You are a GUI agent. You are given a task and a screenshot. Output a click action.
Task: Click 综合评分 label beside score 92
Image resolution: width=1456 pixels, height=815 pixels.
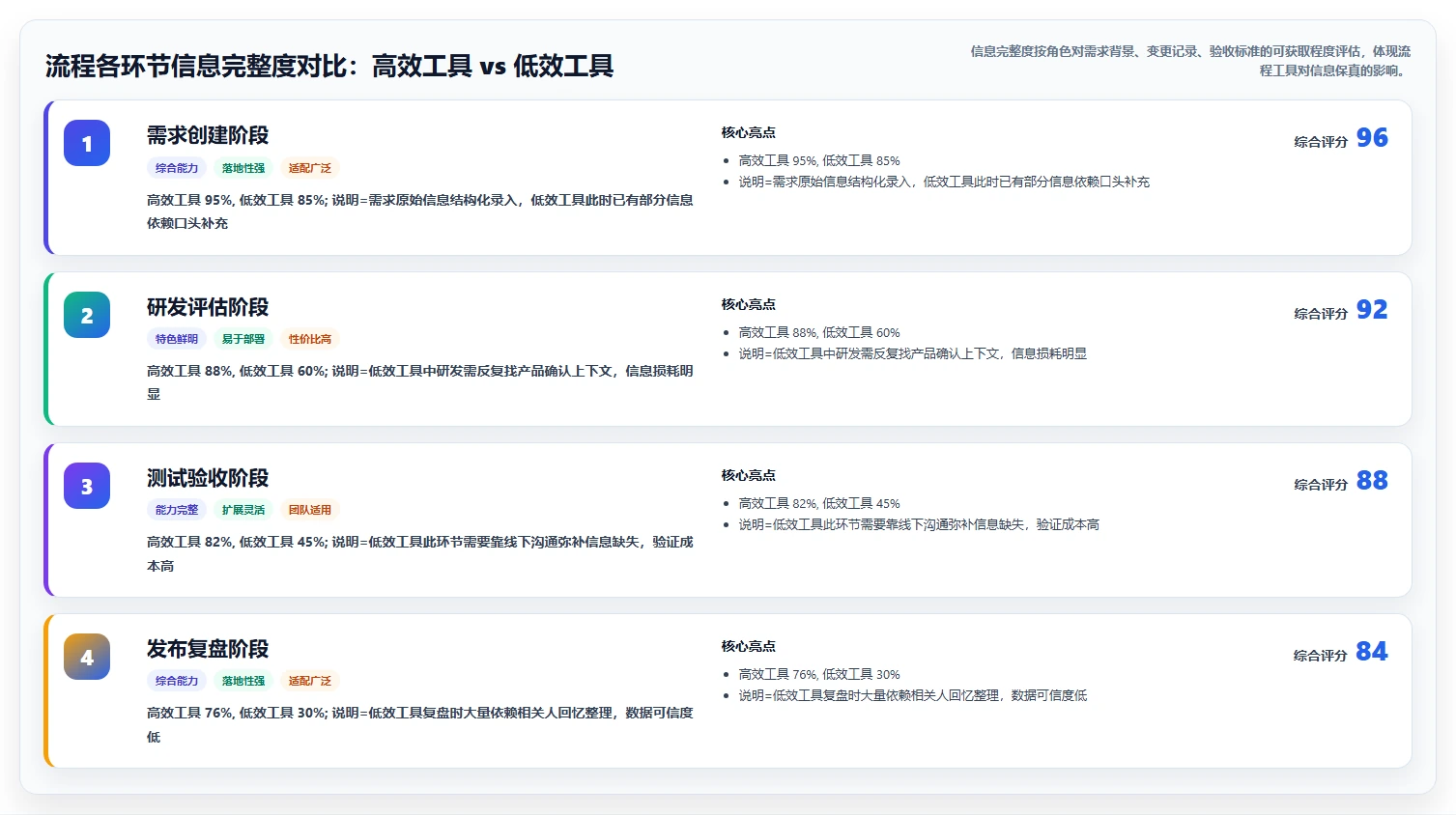tap(1321, 314)
